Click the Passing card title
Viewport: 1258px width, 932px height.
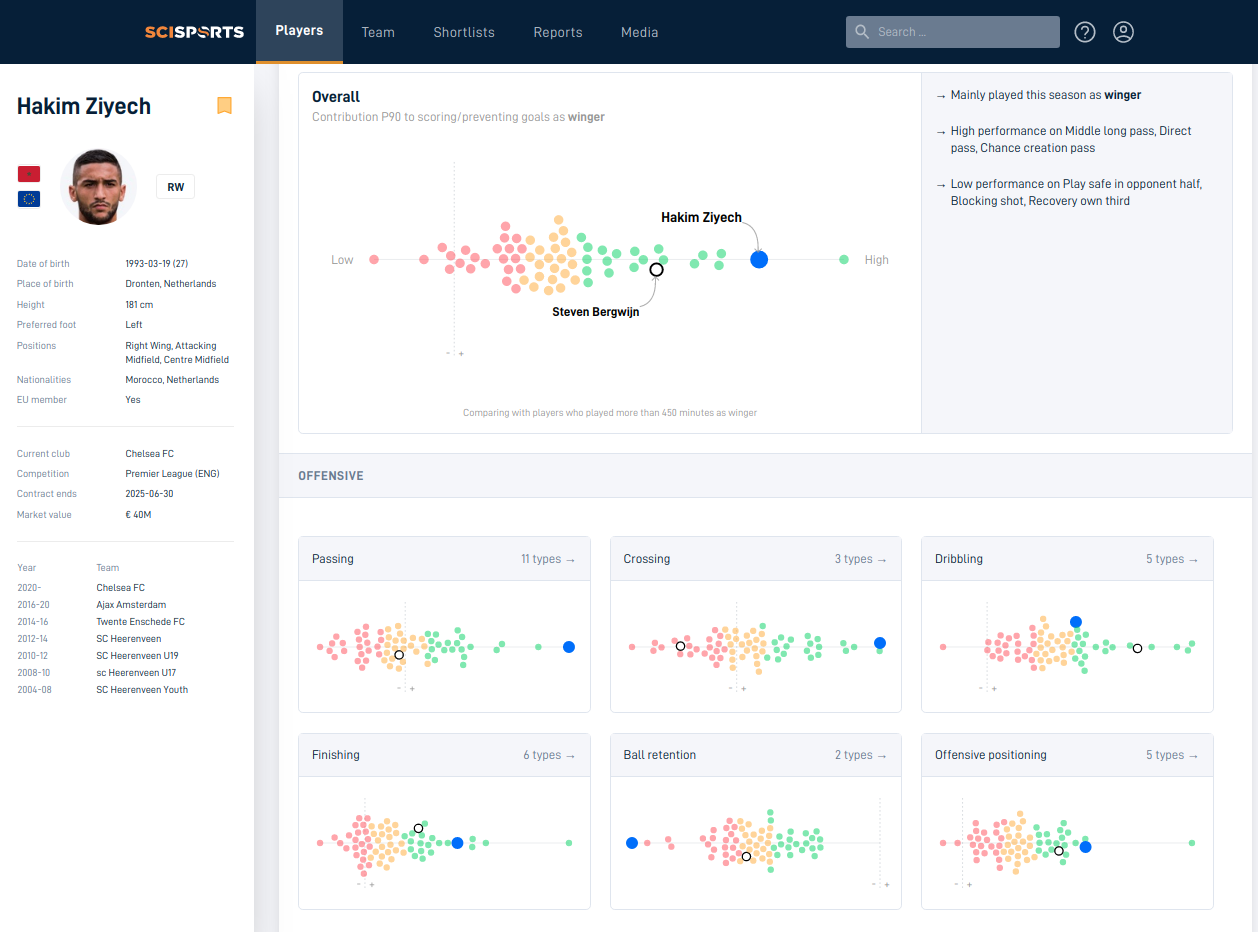click(333, 559)
